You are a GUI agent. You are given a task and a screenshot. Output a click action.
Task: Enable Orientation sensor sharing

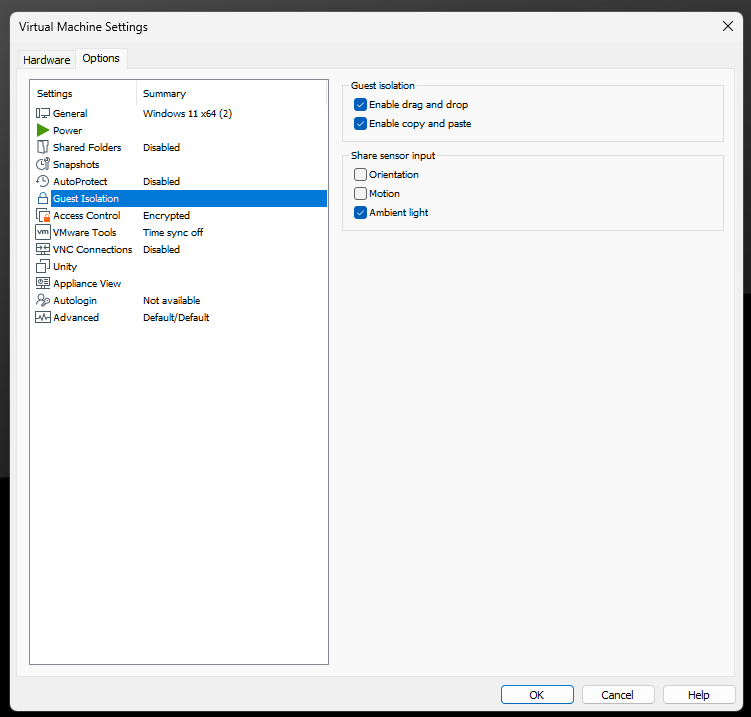coord(361,175)
